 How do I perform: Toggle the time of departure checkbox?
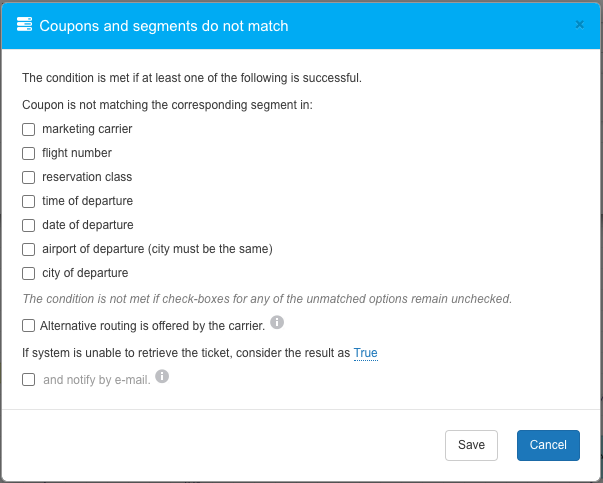(x=29, y=201)
